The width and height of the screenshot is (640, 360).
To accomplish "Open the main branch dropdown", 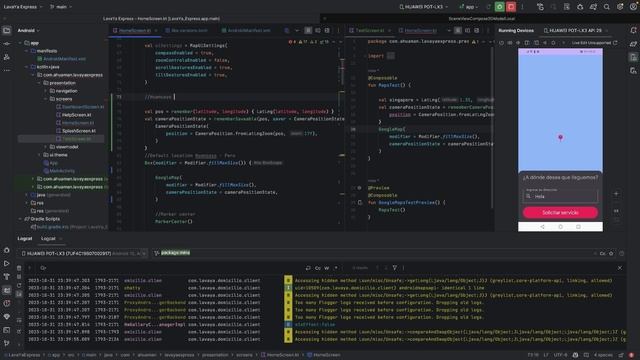I will pyautogui.click(x=61, y=7).
